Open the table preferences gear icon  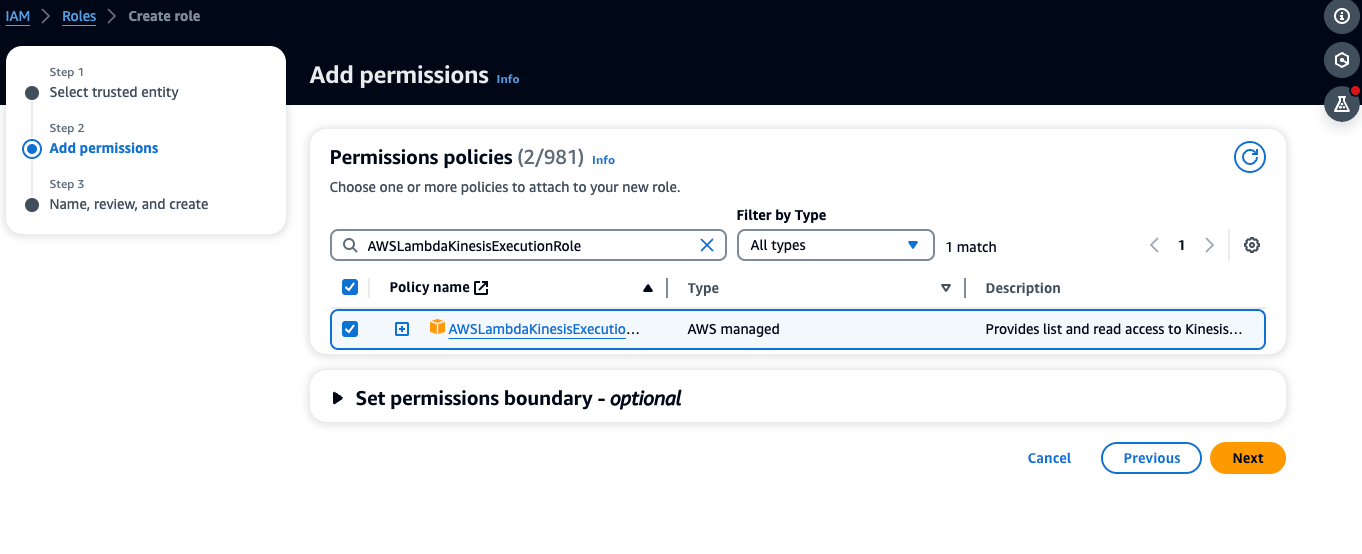pos(1251,245)
